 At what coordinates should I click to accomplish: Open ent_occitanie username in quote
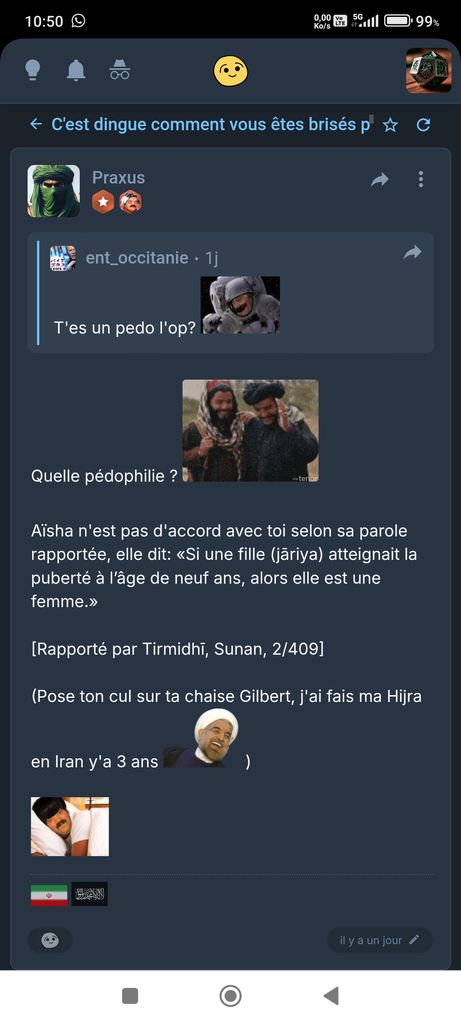[x=137, y=258]
